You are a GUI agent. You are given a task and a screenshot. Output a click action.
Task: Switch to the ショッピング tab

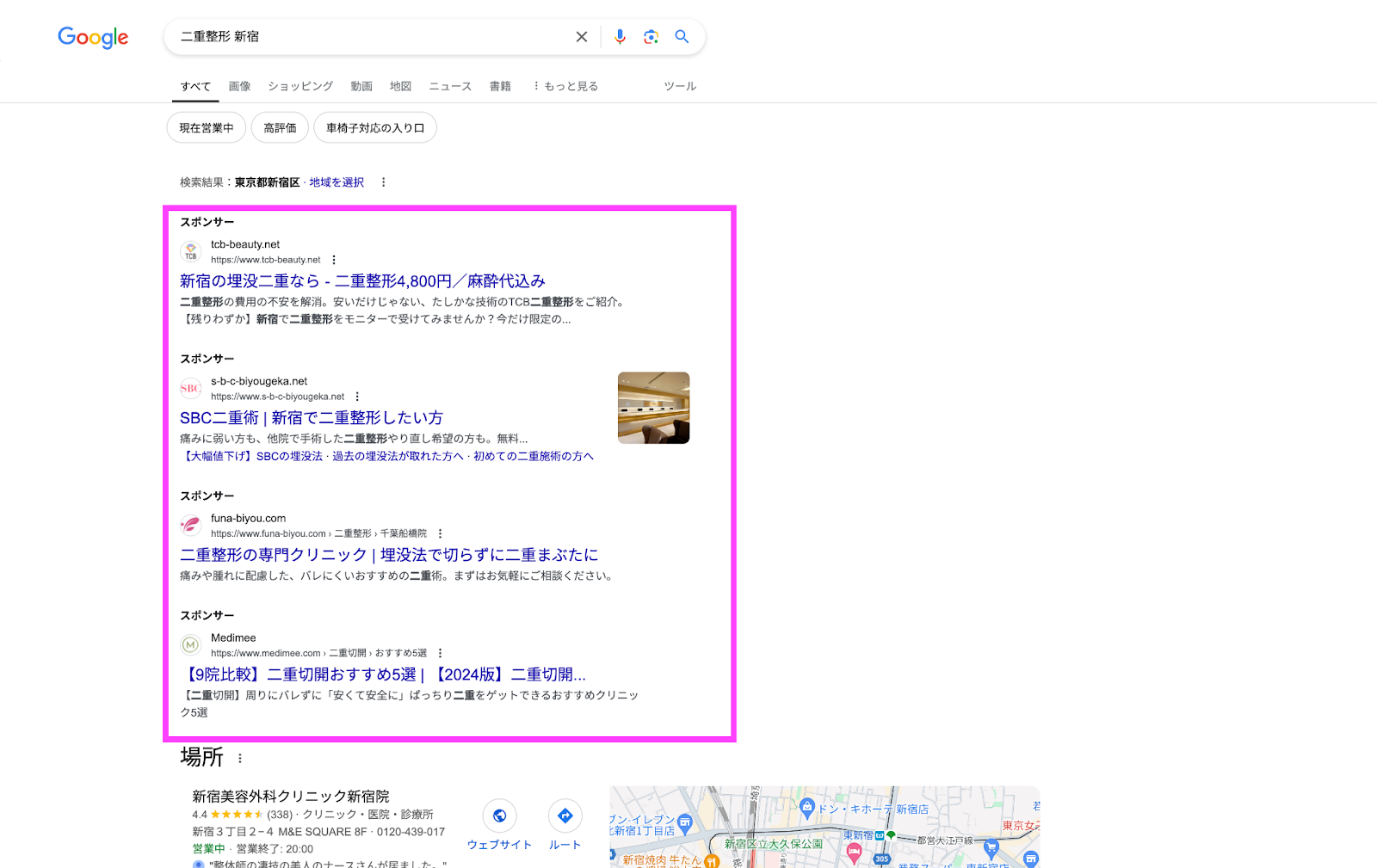click(300, 86)
